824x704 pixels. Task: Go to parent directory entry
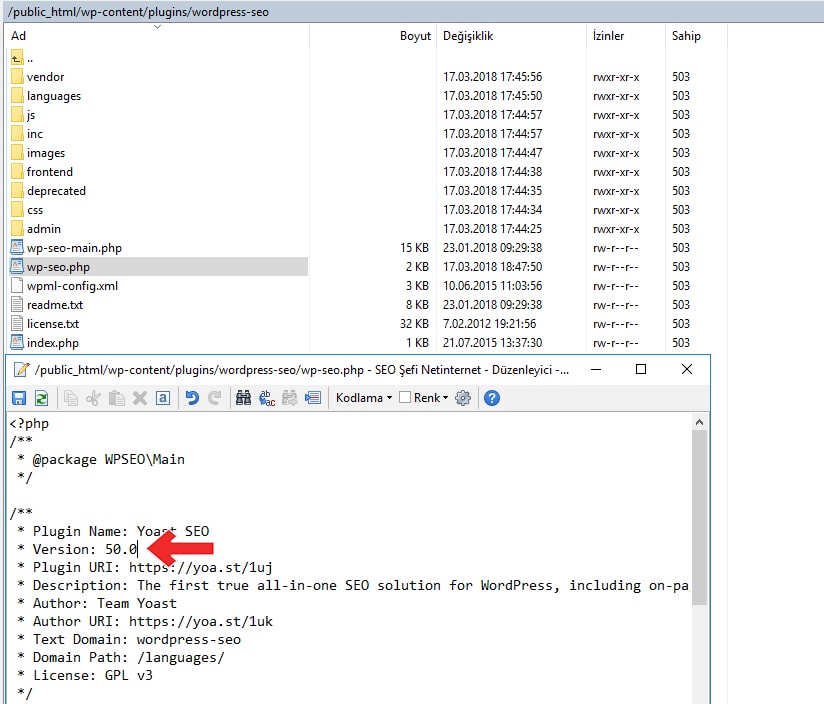(30, 58)
